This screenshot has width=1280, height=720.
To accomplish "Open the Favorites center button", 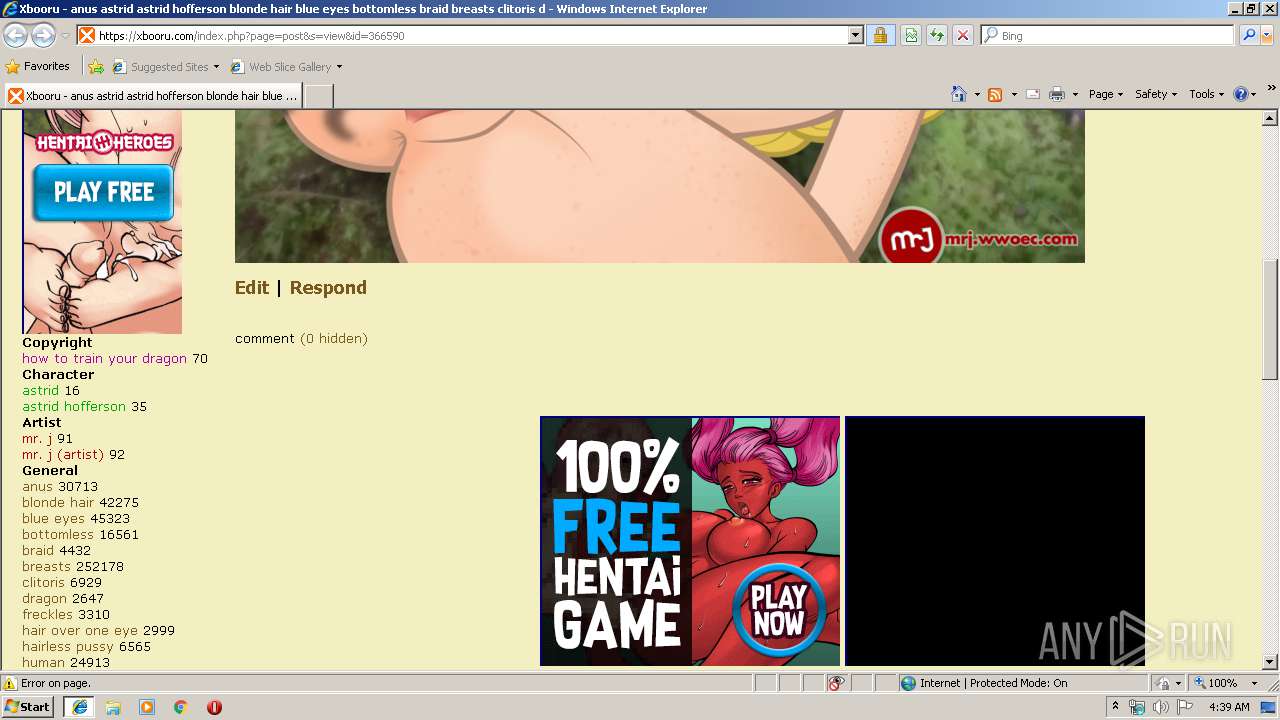I will [38, 67].
